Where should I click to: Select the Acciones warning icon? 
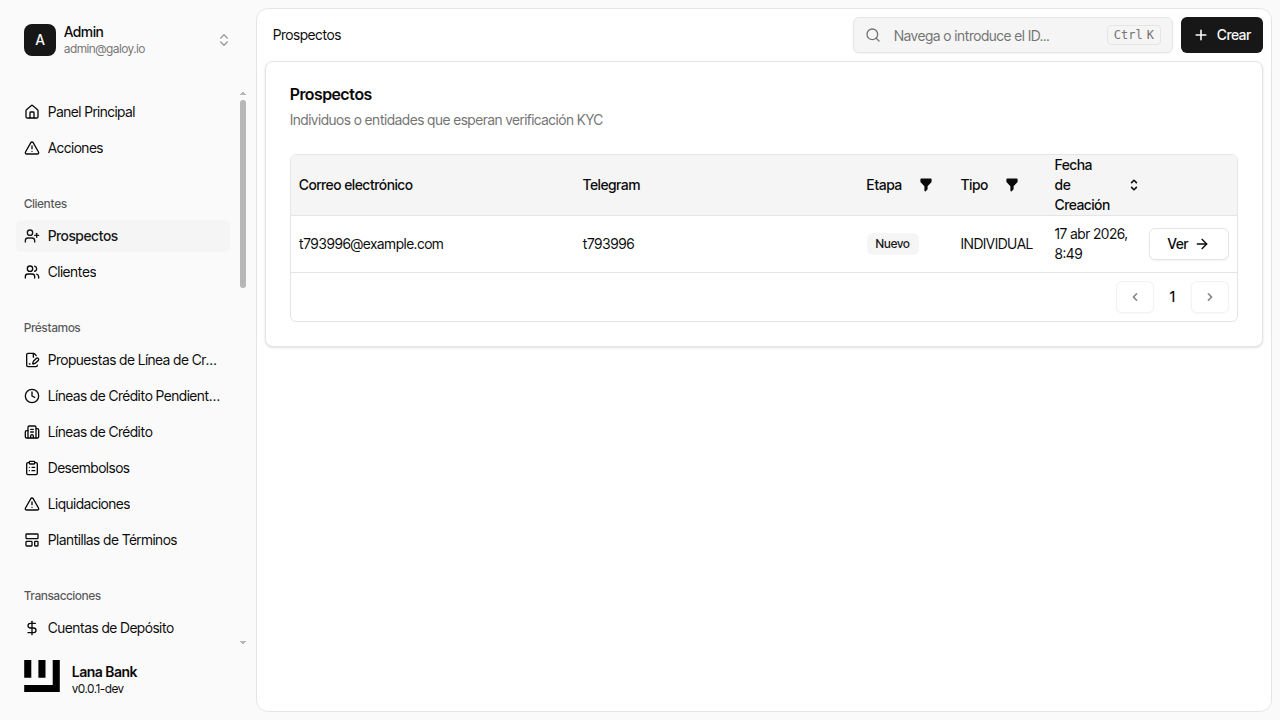[x=32, y=147]
